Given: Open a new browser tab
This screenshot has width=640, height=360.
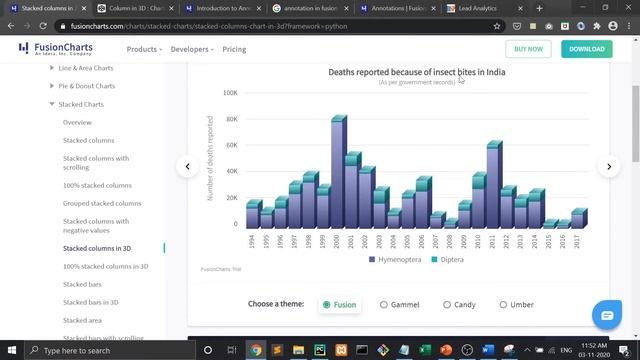Looking at the screenshot, I should [539, 8].
